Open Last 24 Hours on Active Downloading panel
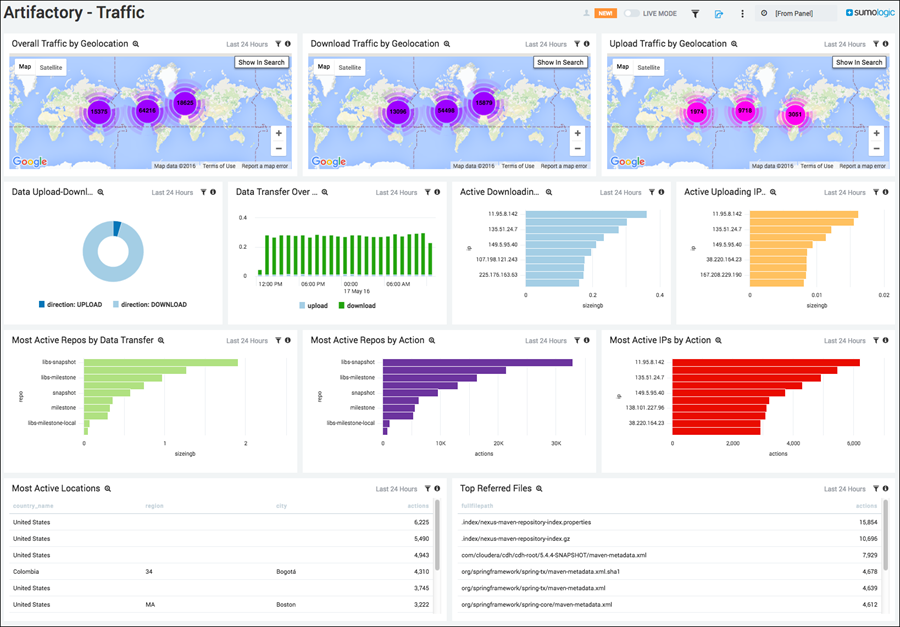This screenshot has height=627, width=900. point(620,192)
